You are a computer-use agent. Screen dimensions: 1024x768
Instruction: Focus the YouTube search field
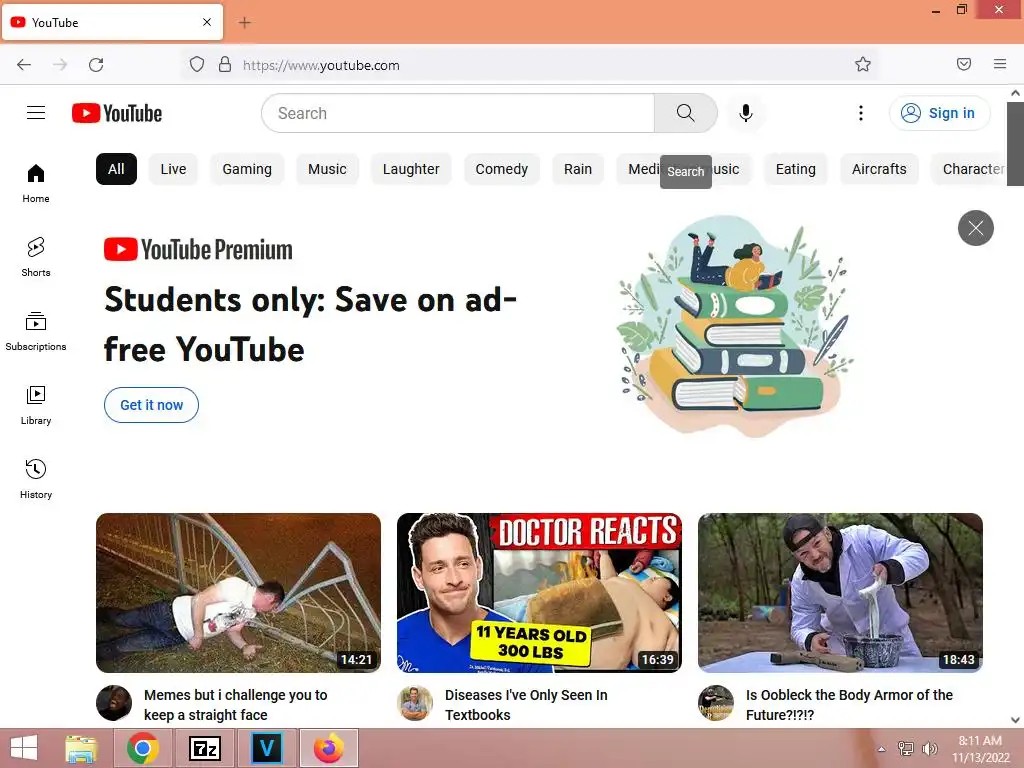point(458,113)
